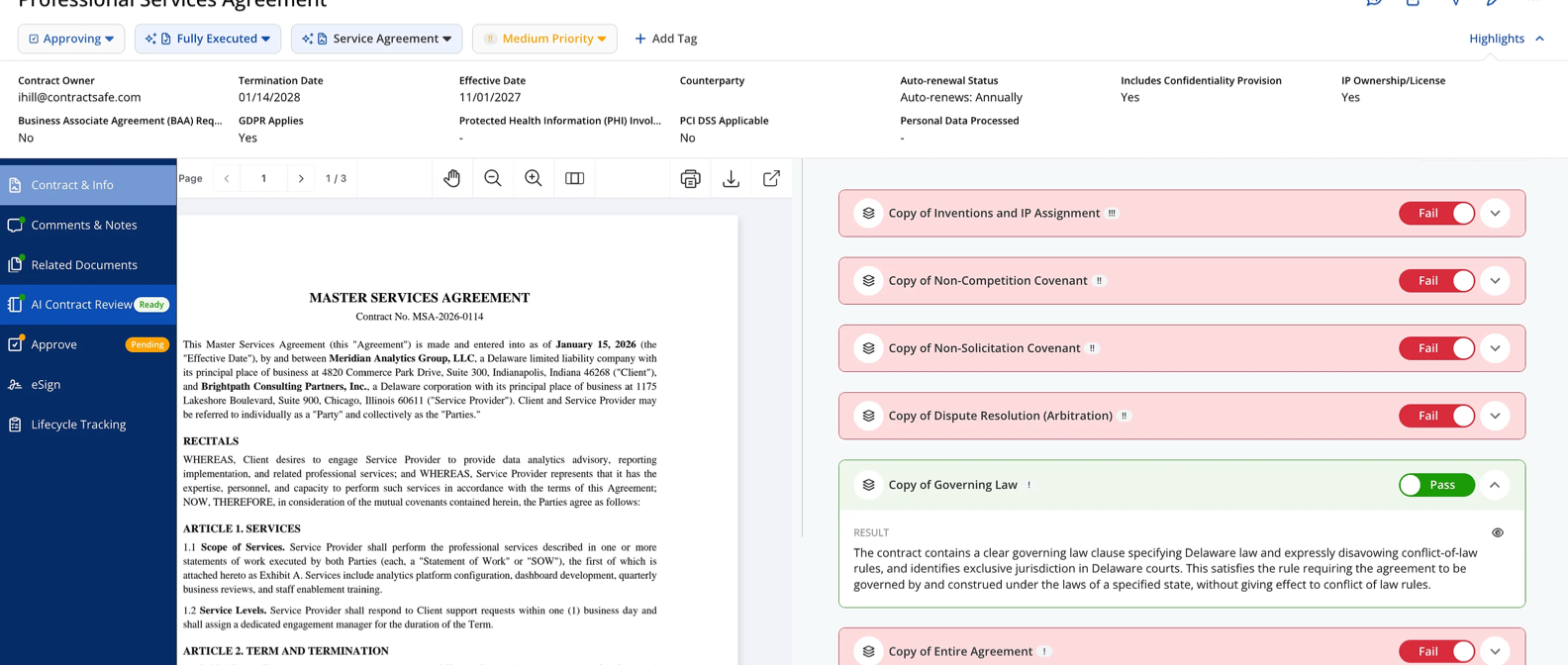Go to next page arrow
This screenshot has height=665, width=1568.
point(301,178)
